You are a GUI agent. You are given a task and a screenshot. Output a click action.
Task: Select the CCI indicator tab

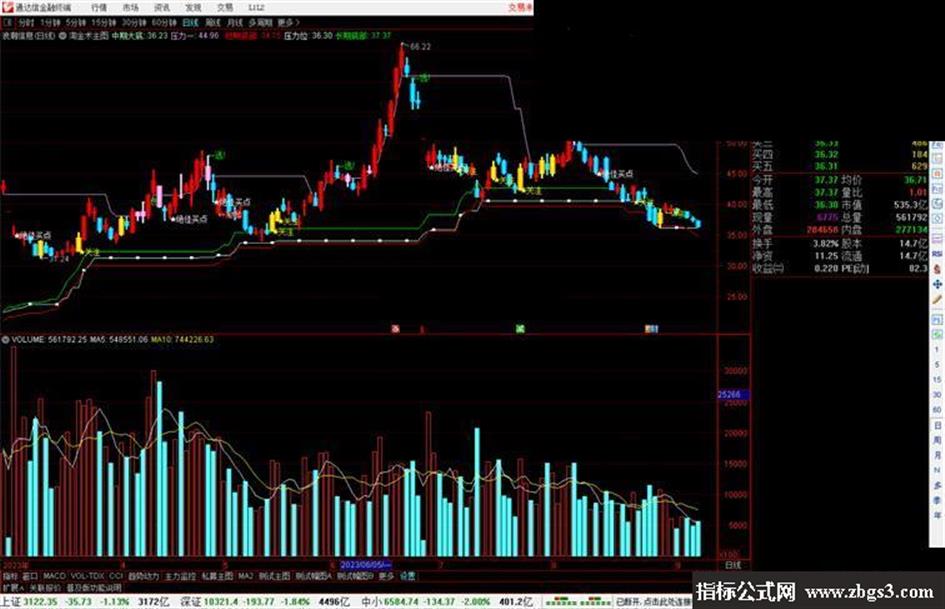point(116,576)
